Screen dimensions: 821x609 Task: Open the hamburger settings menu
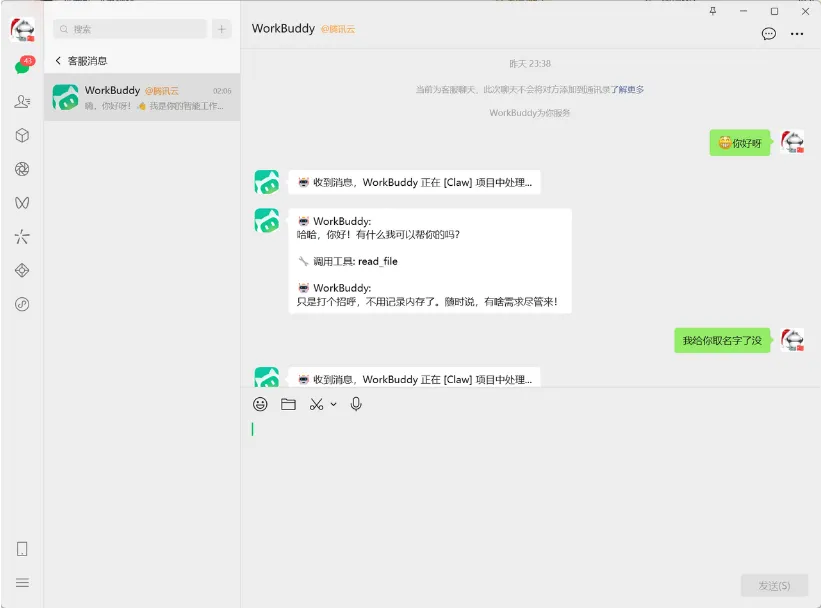(x=22, y=583)
